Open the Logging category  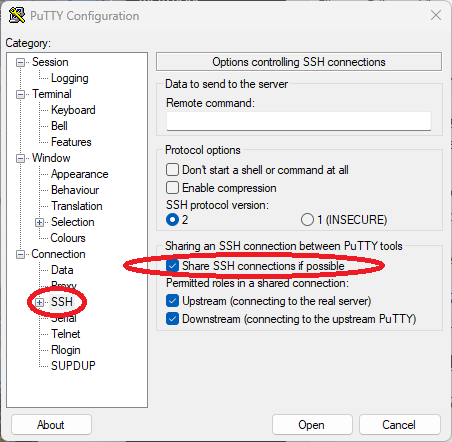click(70, 78)
